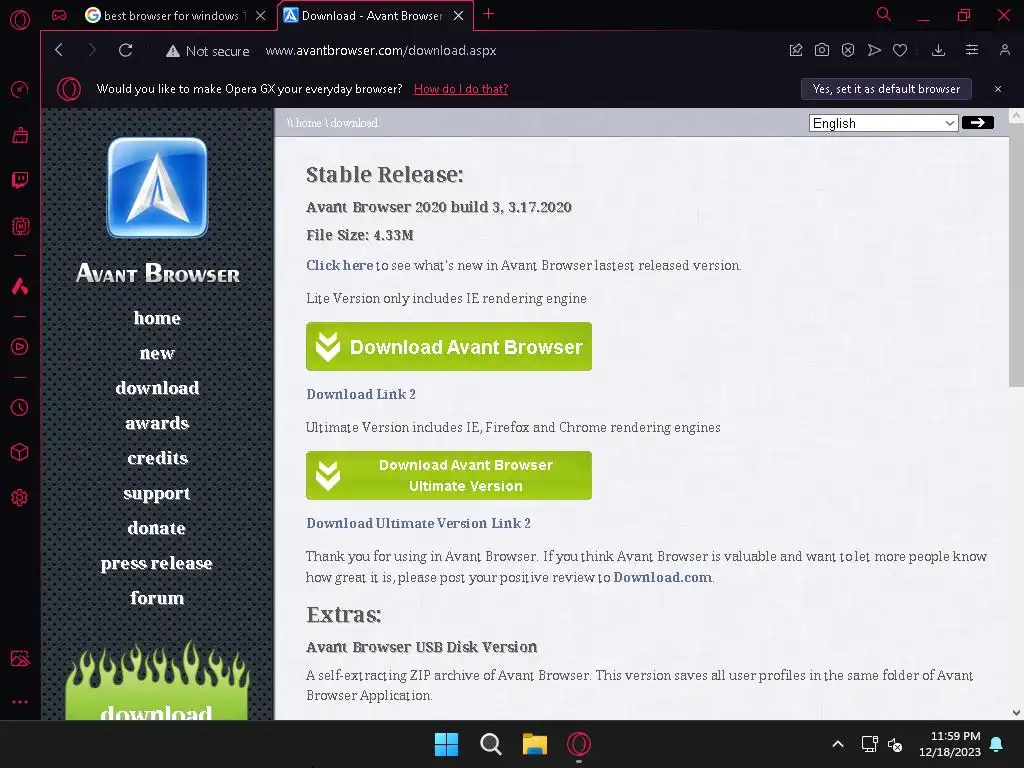The image size is (1024, 768).
Task: Click Yes, set it as default browser
Action: (886, 89)
